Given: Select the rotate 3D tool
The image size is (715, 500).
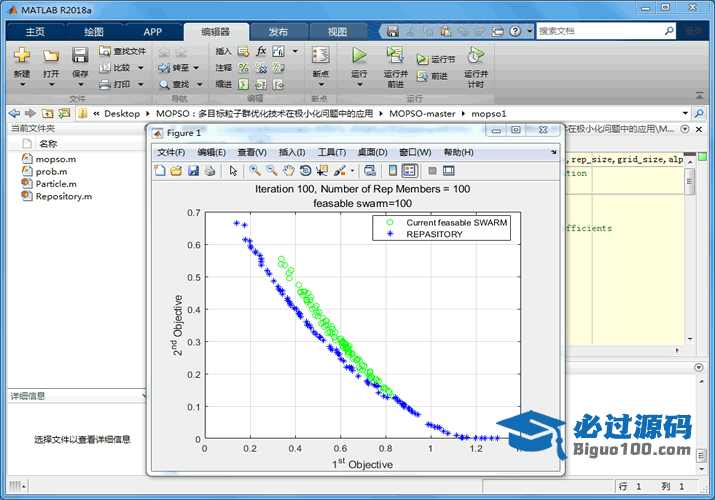Looking at the screenshot, I should (306, 171).
